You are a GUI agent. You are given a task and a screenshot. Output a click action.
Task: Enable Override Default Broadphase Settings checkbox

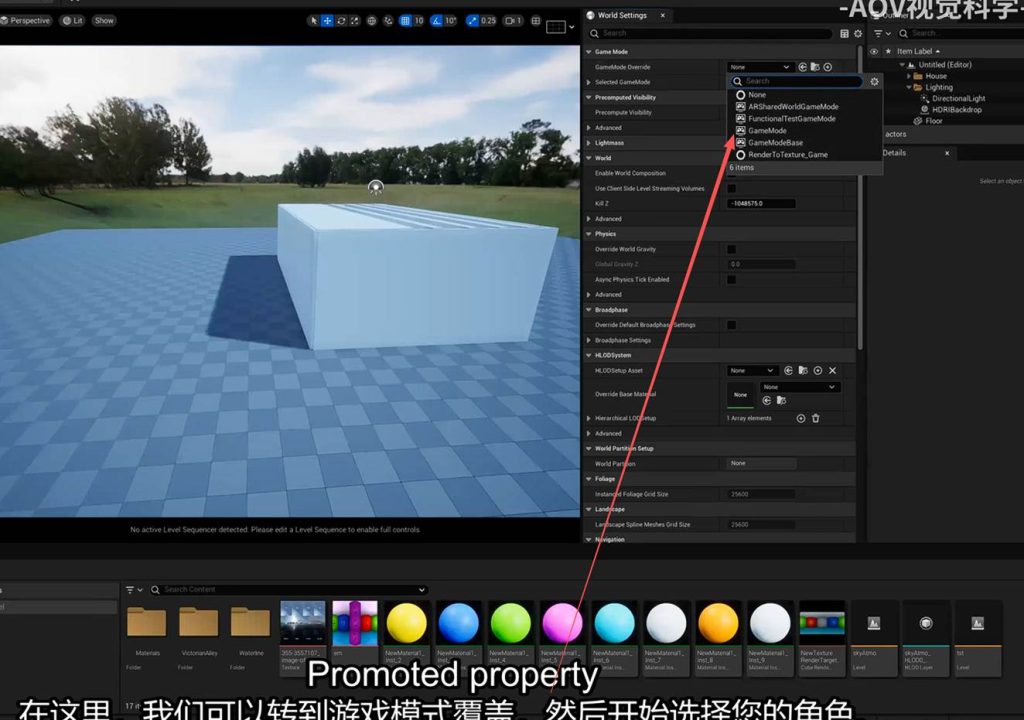pos(731,325)
